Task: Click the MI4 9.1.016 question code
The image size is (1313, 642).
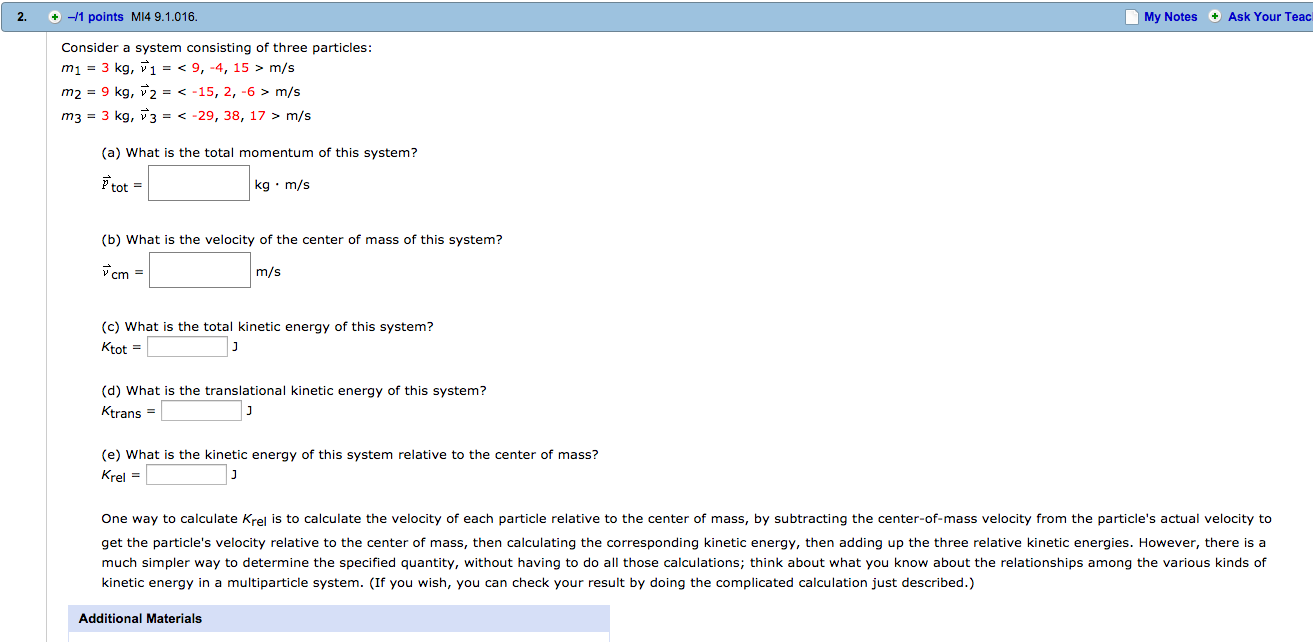Action: coord(164,17)
